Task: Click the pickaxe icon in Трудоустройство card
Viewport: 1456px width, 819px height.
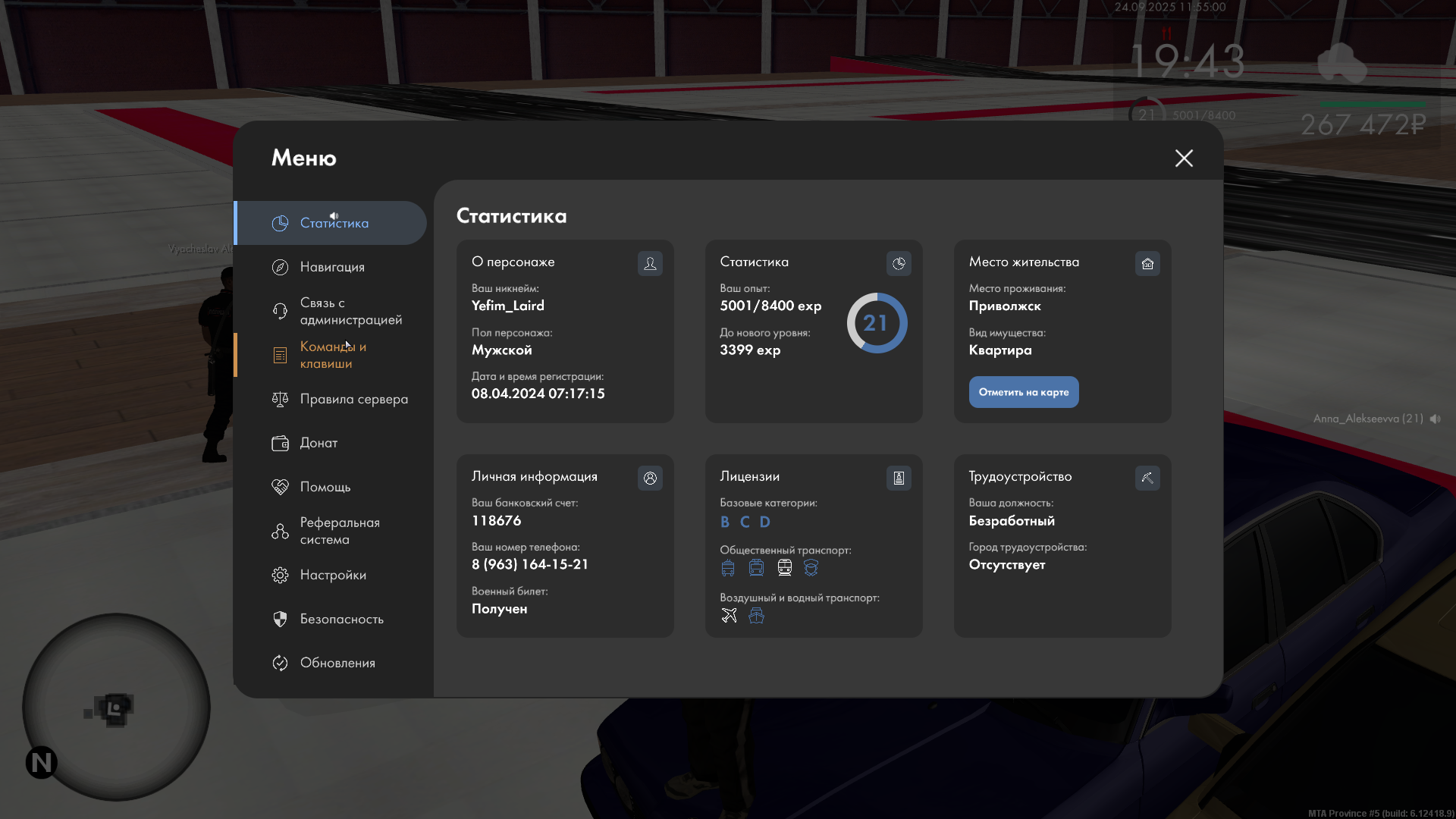Action: [1147, 478]
